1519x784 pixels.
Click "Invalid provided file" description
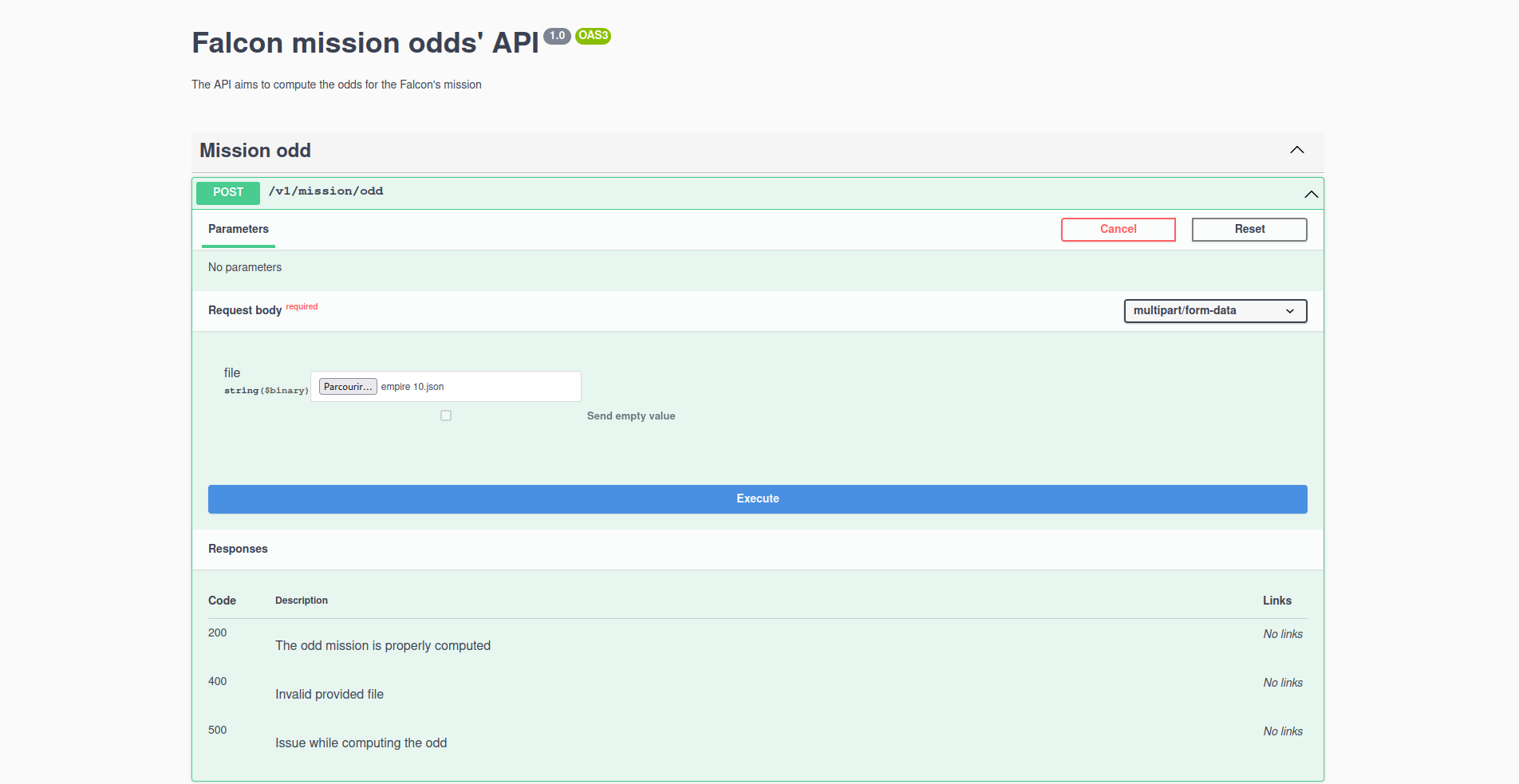329,695
